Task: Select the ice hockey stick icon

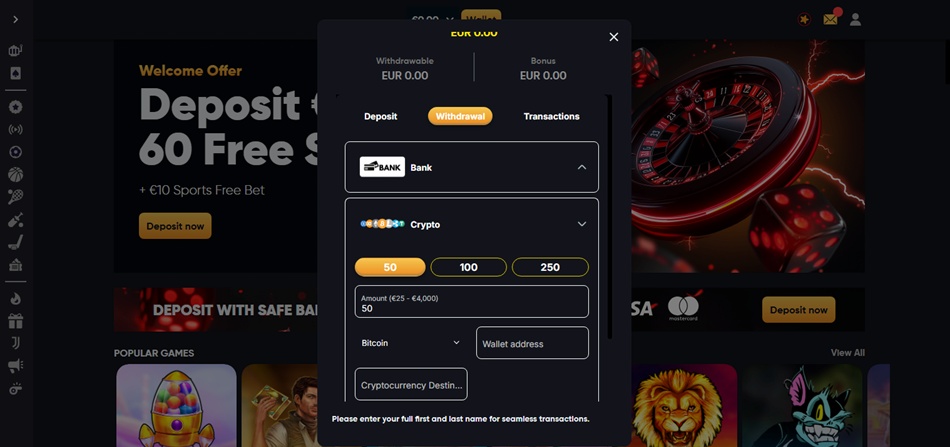Action: tap(15, 242)
